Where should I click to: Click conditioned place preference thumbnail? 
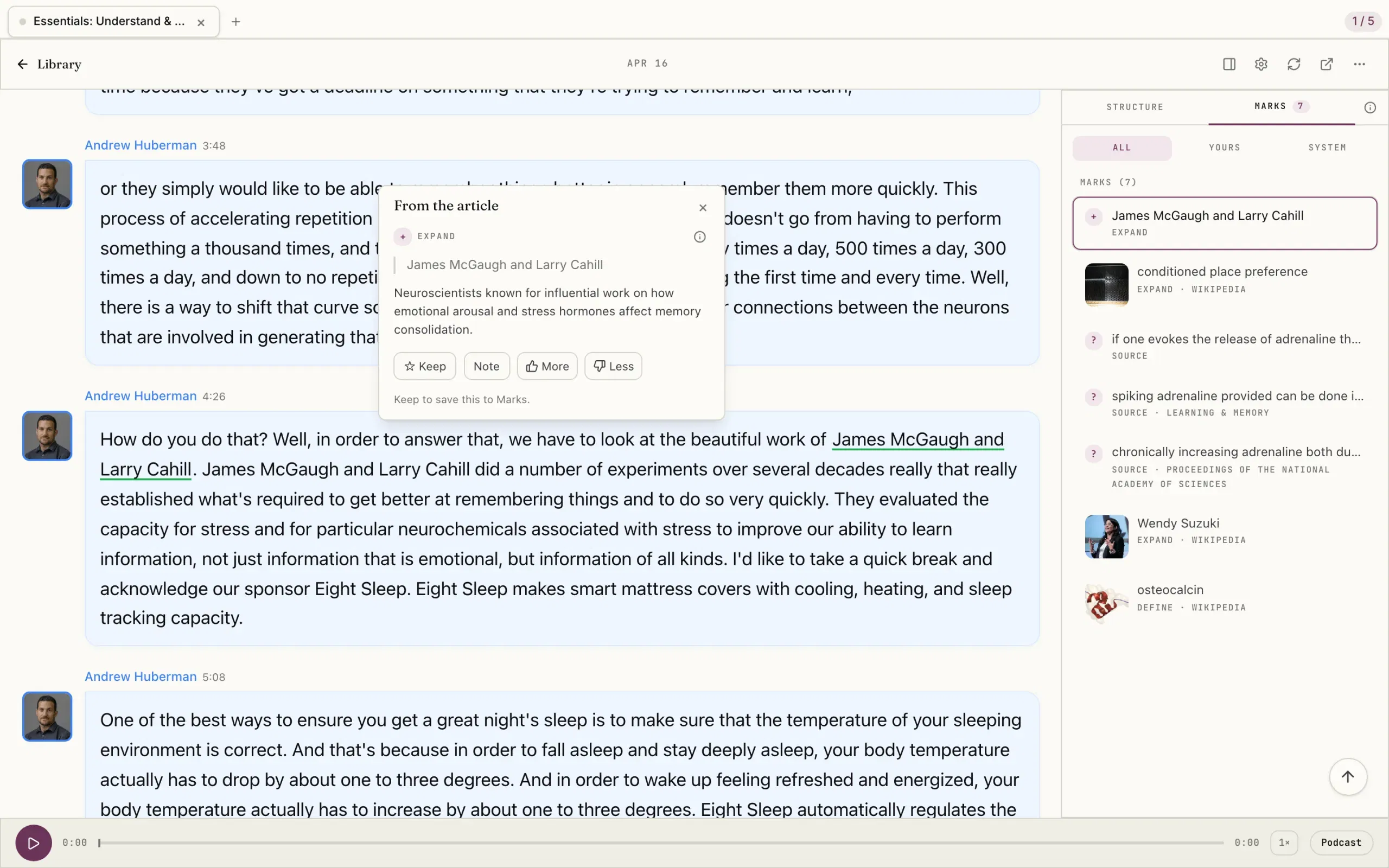[1107, 284]
